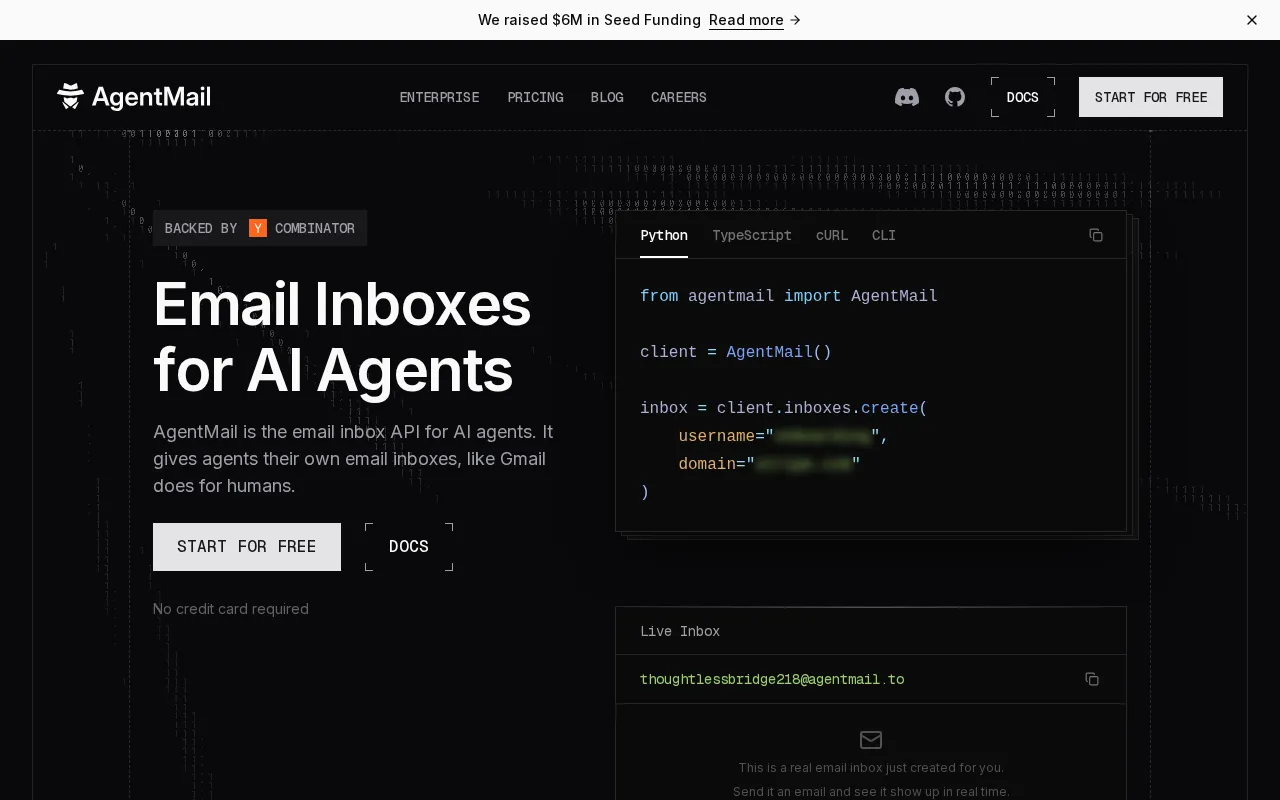
Task: Switch to the cURL code tab
Action: pos(832,235)
